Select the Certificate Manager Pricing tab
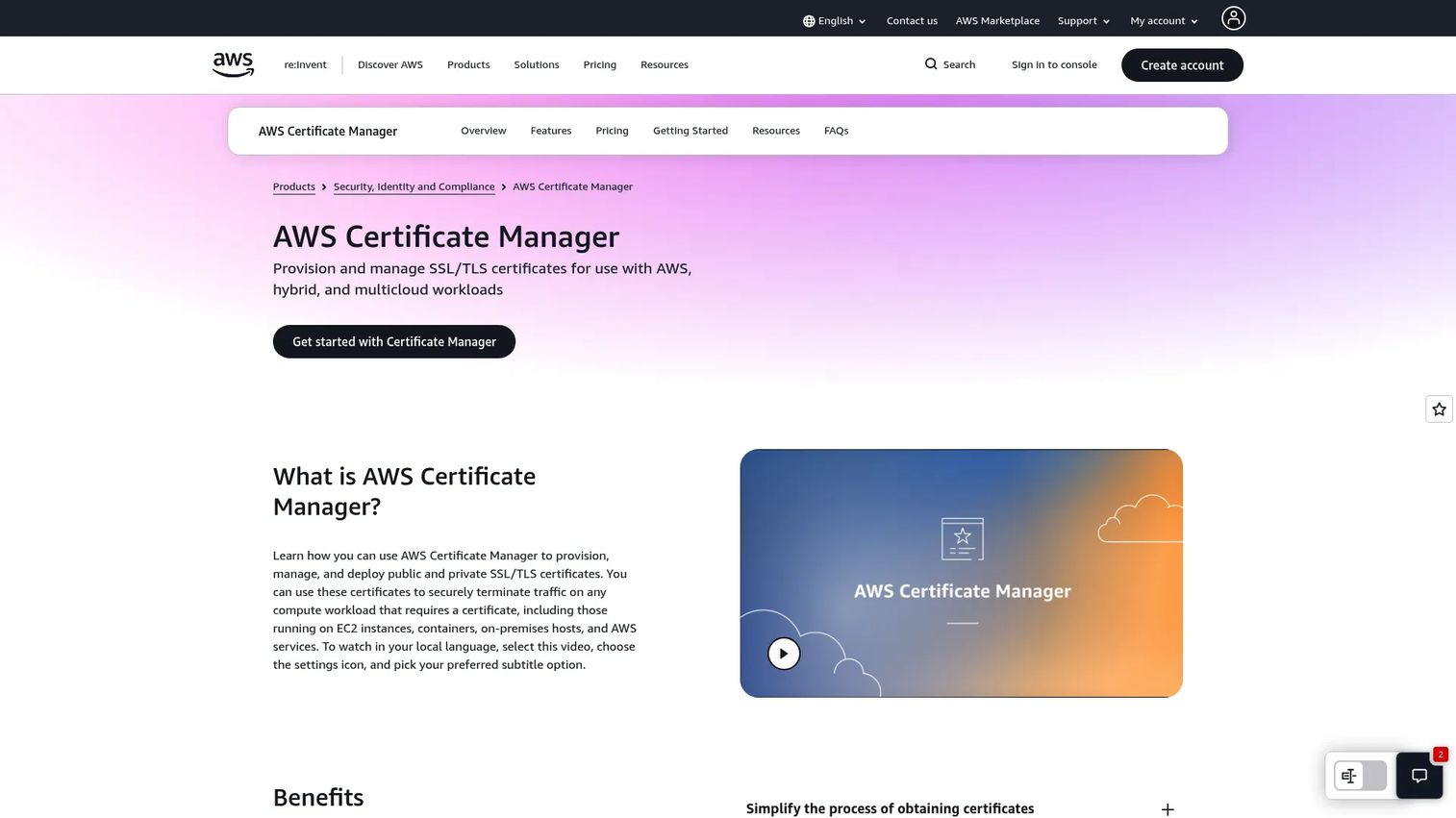The image size is (1456, 818). click(x=612, y=131)
